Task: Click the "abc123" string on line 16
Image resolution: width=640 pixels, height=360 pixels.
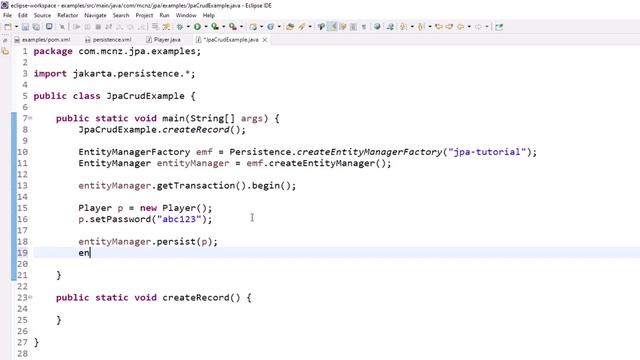Action: click(179, 219)
